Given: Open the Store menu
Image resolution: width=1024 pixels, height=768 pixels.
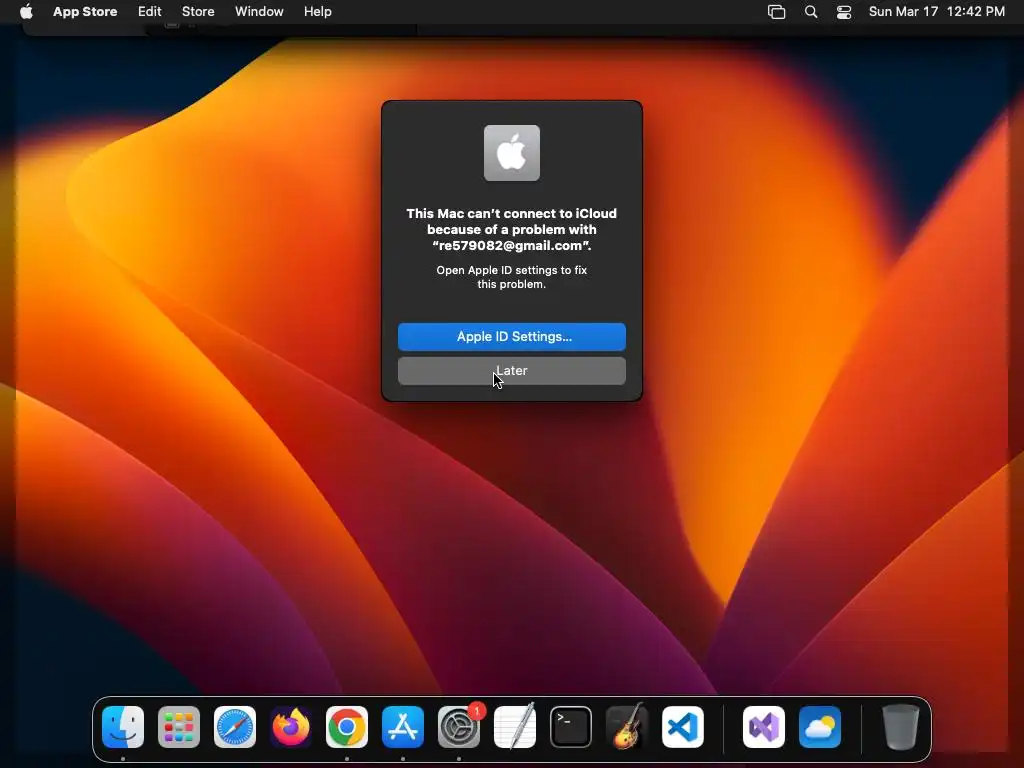Looking at the screenshot, I should pyautogui.click(x=198, y=12).
